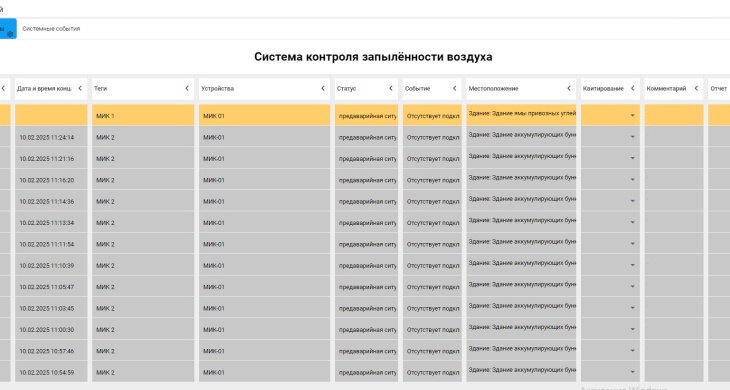This screenshot has width=730, height=390.
Task: Collapse the Статус column chevron
Action: pos(391,88)
